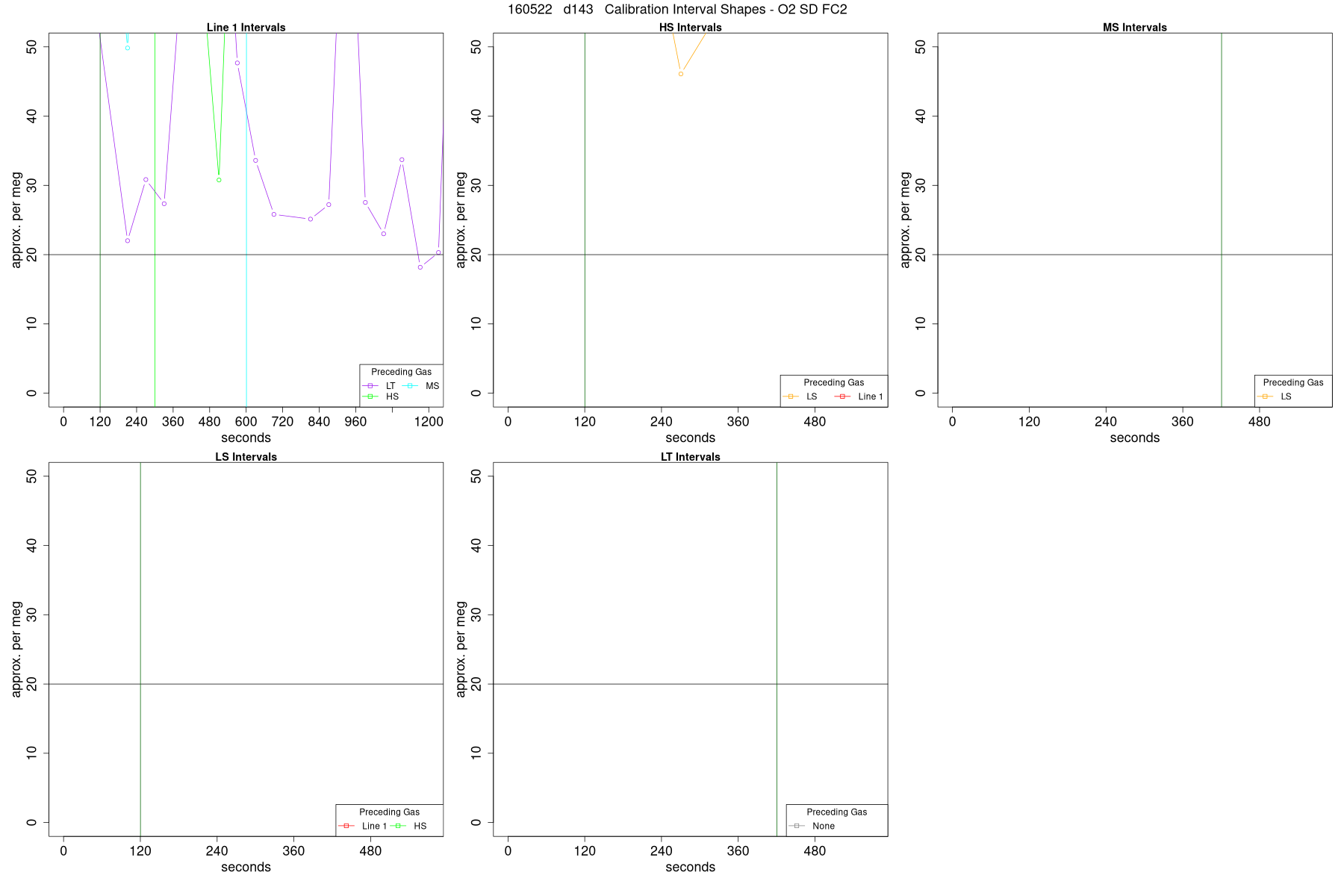This screenshot has height=896, width=1344.
Task: Click 'Preceding Gas' heading in MS Intervals legend
Action: [x=1292, y=382]
